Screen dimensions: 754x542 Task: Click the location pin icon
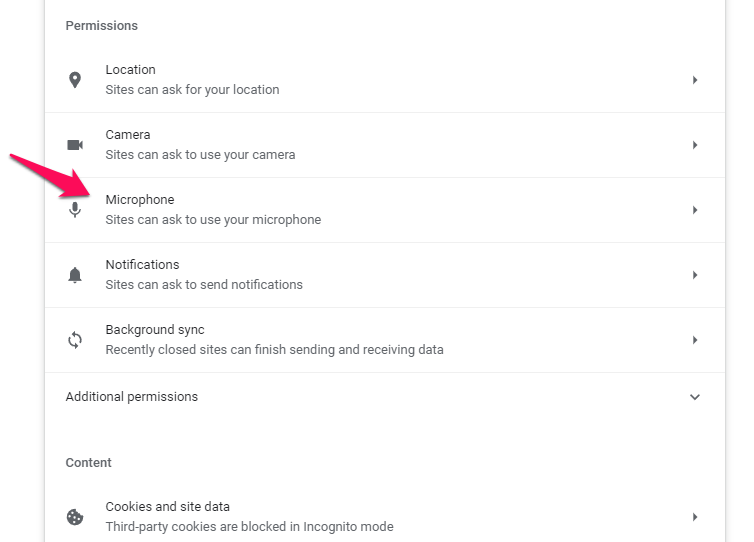75,80
